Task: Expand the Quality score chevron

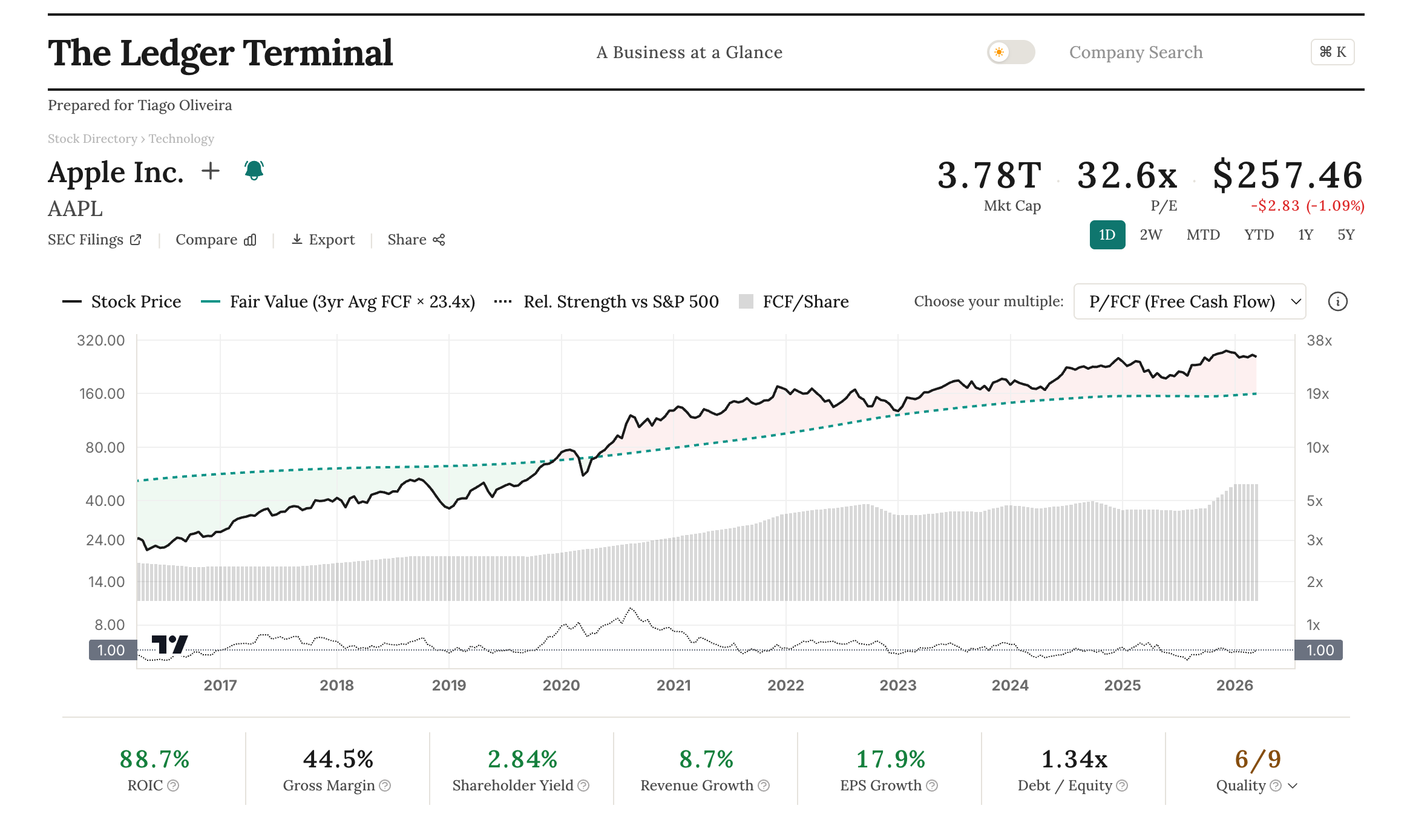Action: [x=1293, y=786]
